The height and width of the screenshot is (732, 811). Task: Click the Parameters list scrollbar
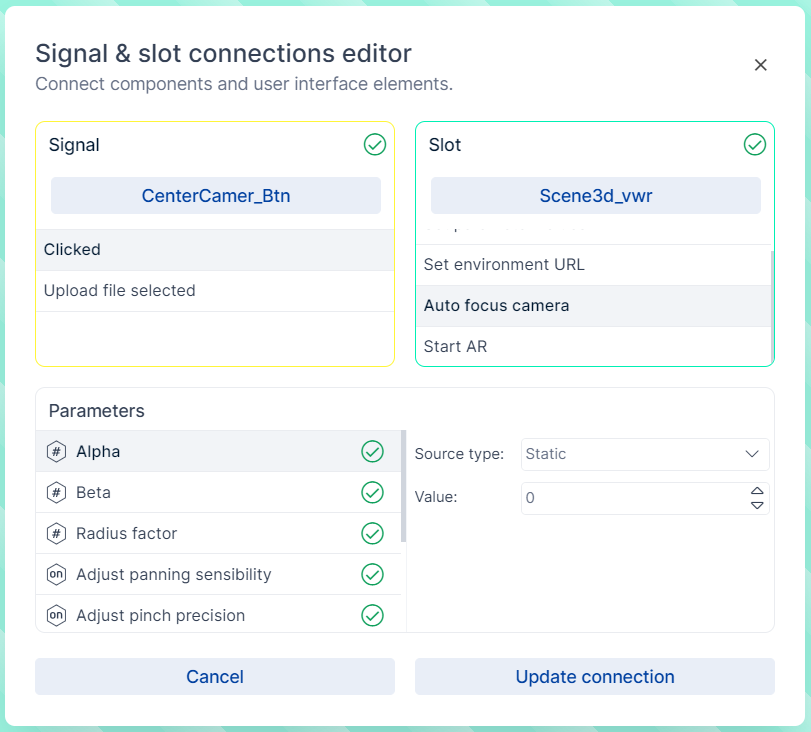click(x=403, y=486)
